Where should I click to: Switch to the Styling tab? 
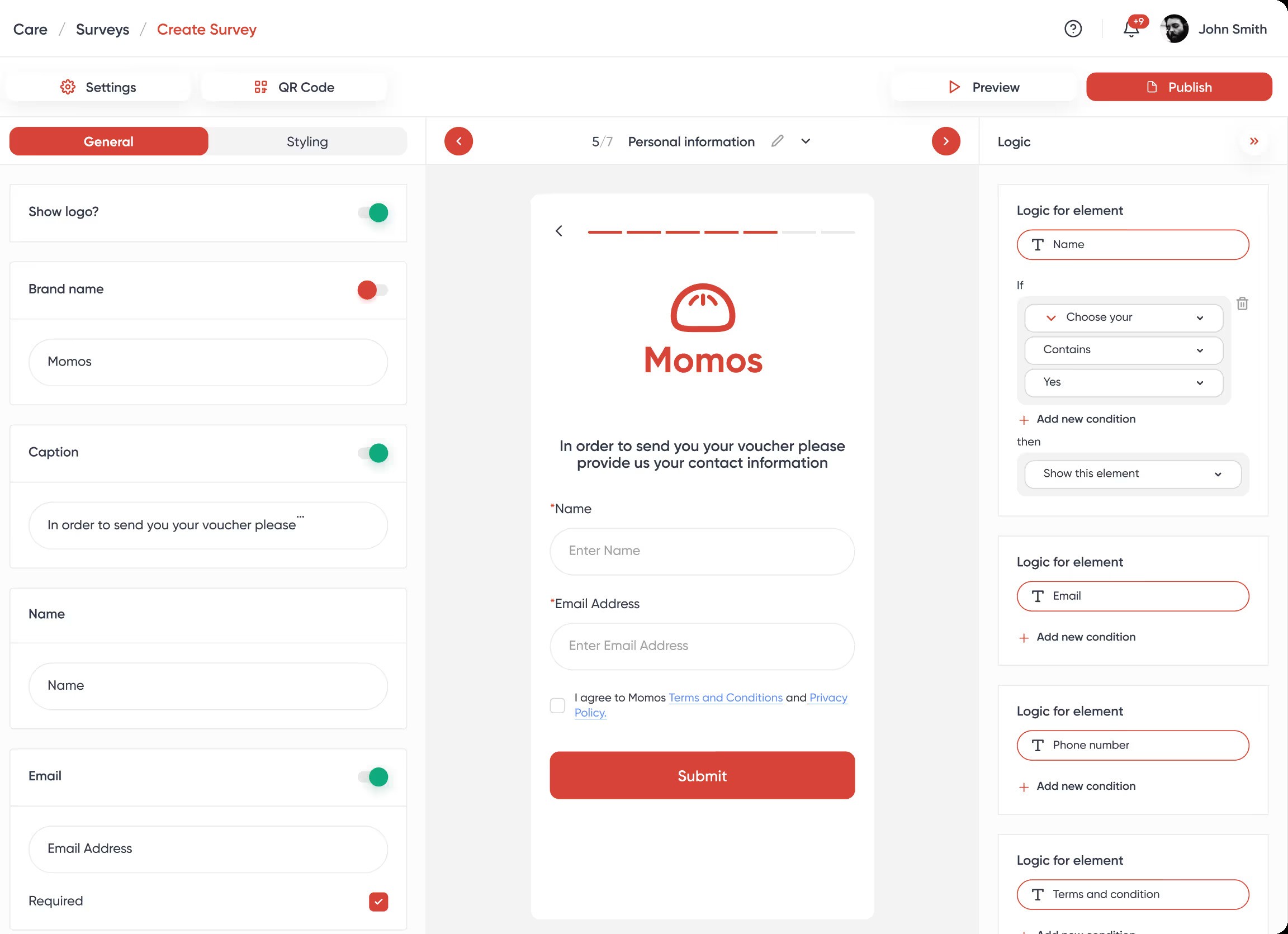coord(307,141)
